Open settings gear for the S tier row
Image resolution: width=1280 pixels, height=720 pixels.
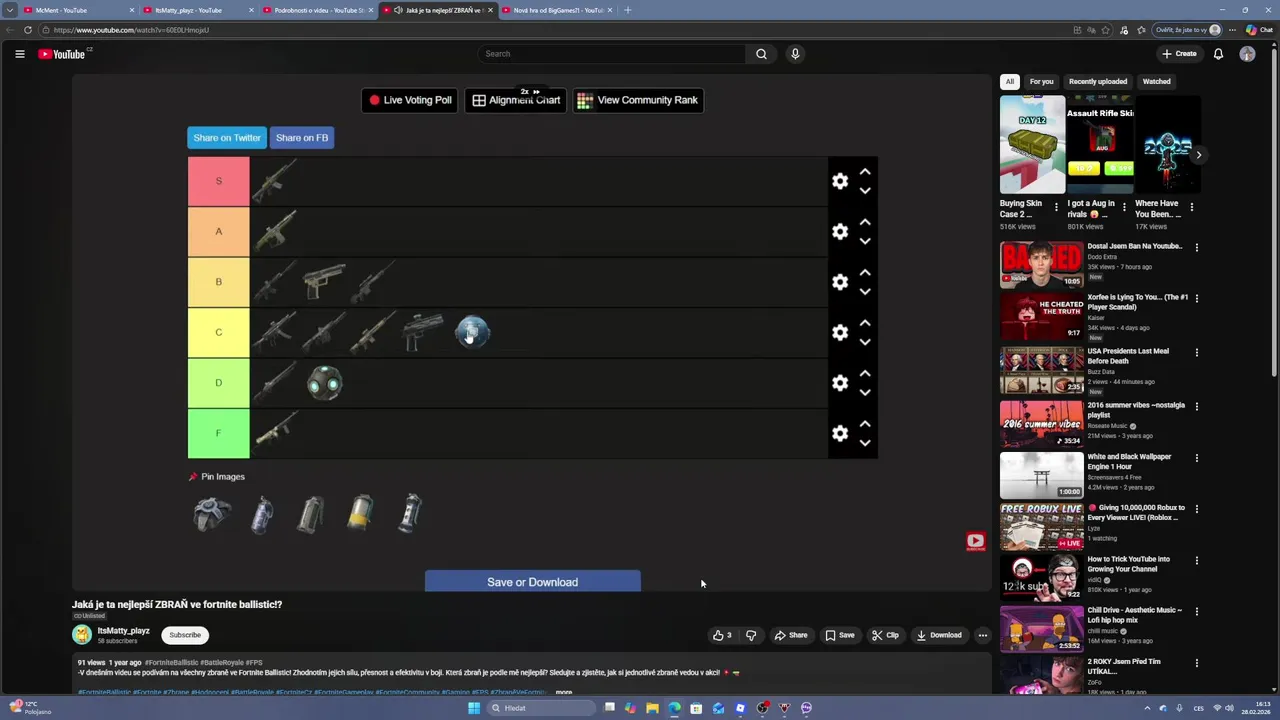tap(840, 181)
